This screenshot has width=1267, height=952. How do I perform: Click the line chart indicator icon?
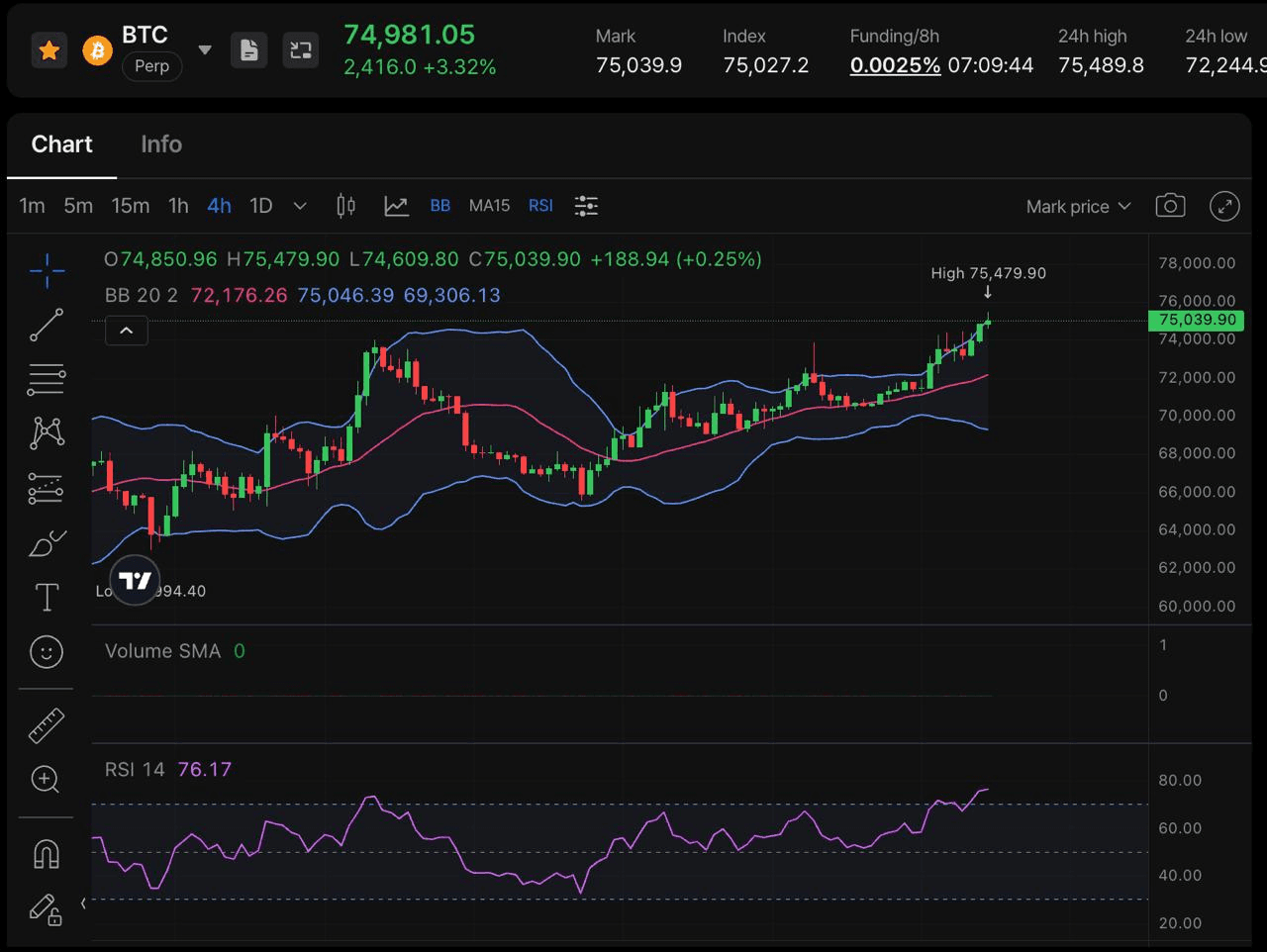pos(396,206)
